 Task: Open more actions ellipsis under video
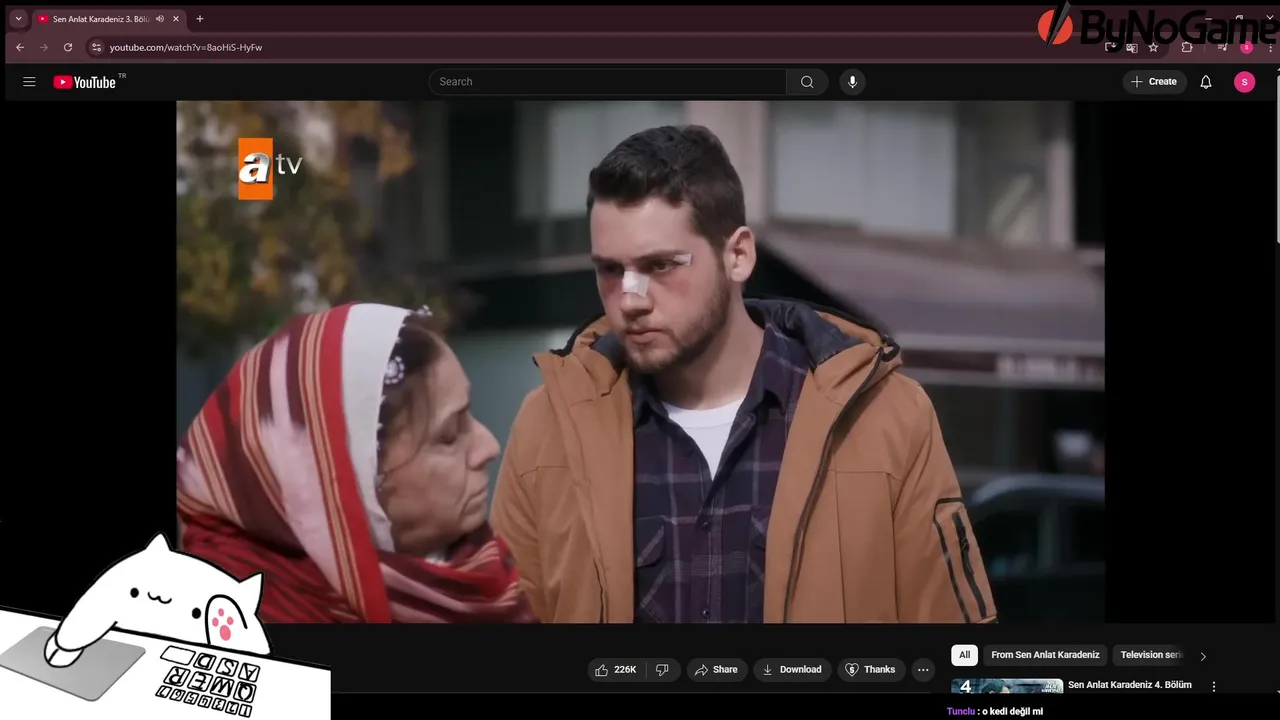[x=923, y=670]
